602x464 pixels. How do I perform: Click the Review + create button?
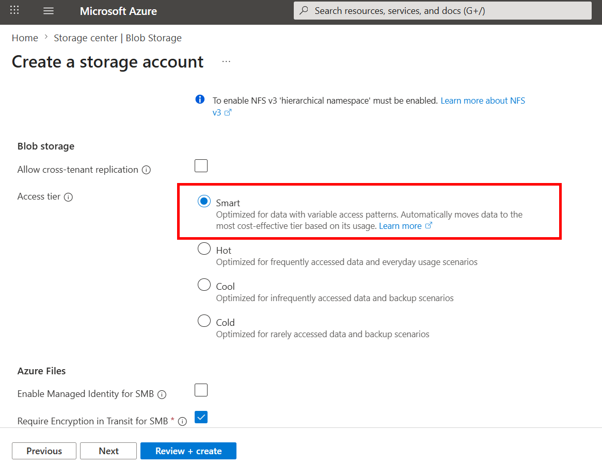[x=188, y=451]
